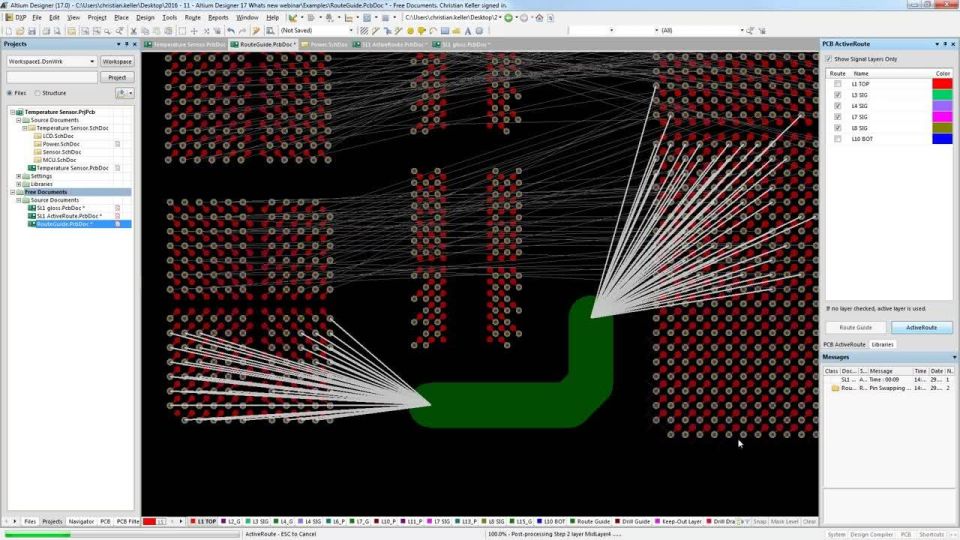Open document toolbar folder icon
The image size is (960, 540).
(20, 31)
